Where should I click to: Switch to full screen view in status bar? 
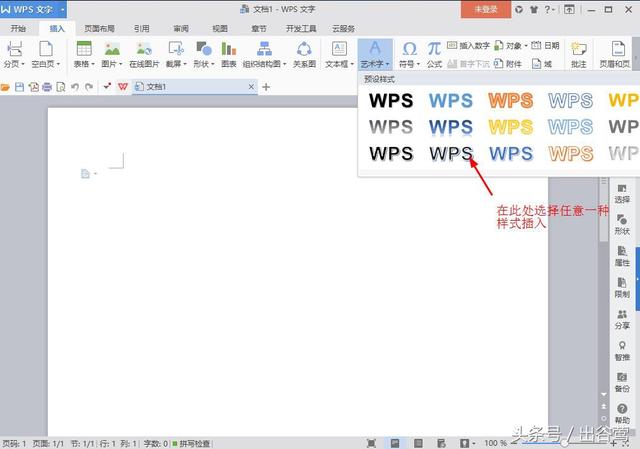371,443
